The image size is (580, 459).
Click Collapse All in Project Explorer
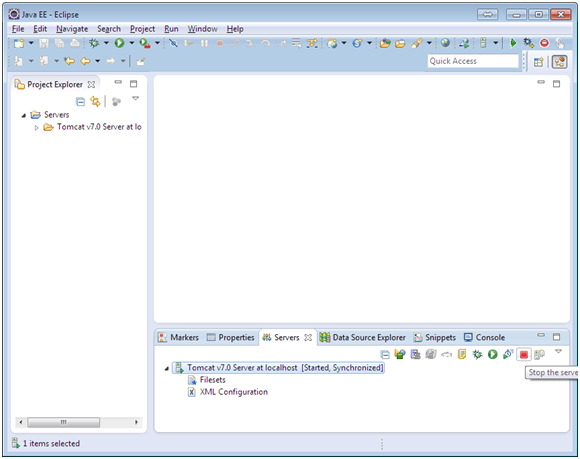pos(80,101)
